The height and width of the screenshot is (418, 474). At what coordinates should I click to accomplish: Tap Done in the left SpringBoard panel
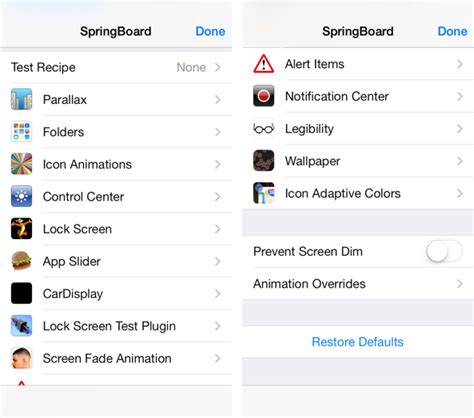click(210, 31)
